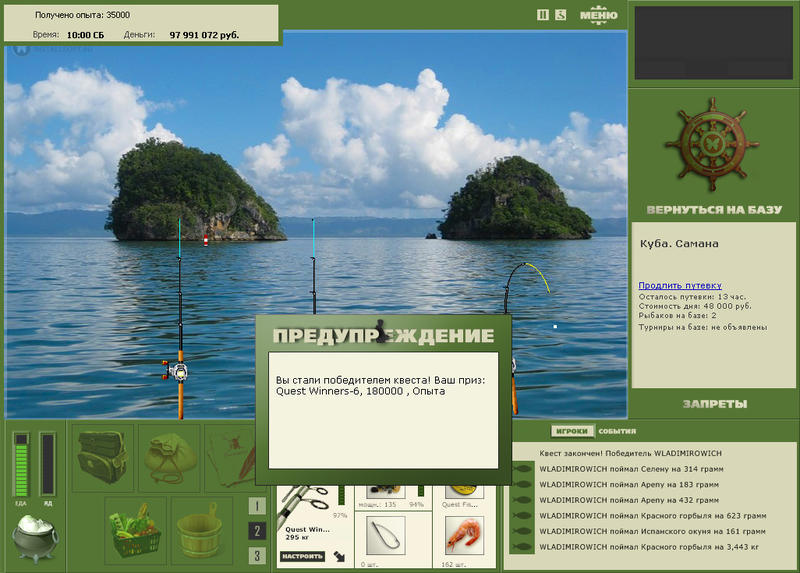Click event row 'Красного горбыля на 623 грамм'
The height and width of the screenshot is (573, 800).
click(x=653, y=515)
